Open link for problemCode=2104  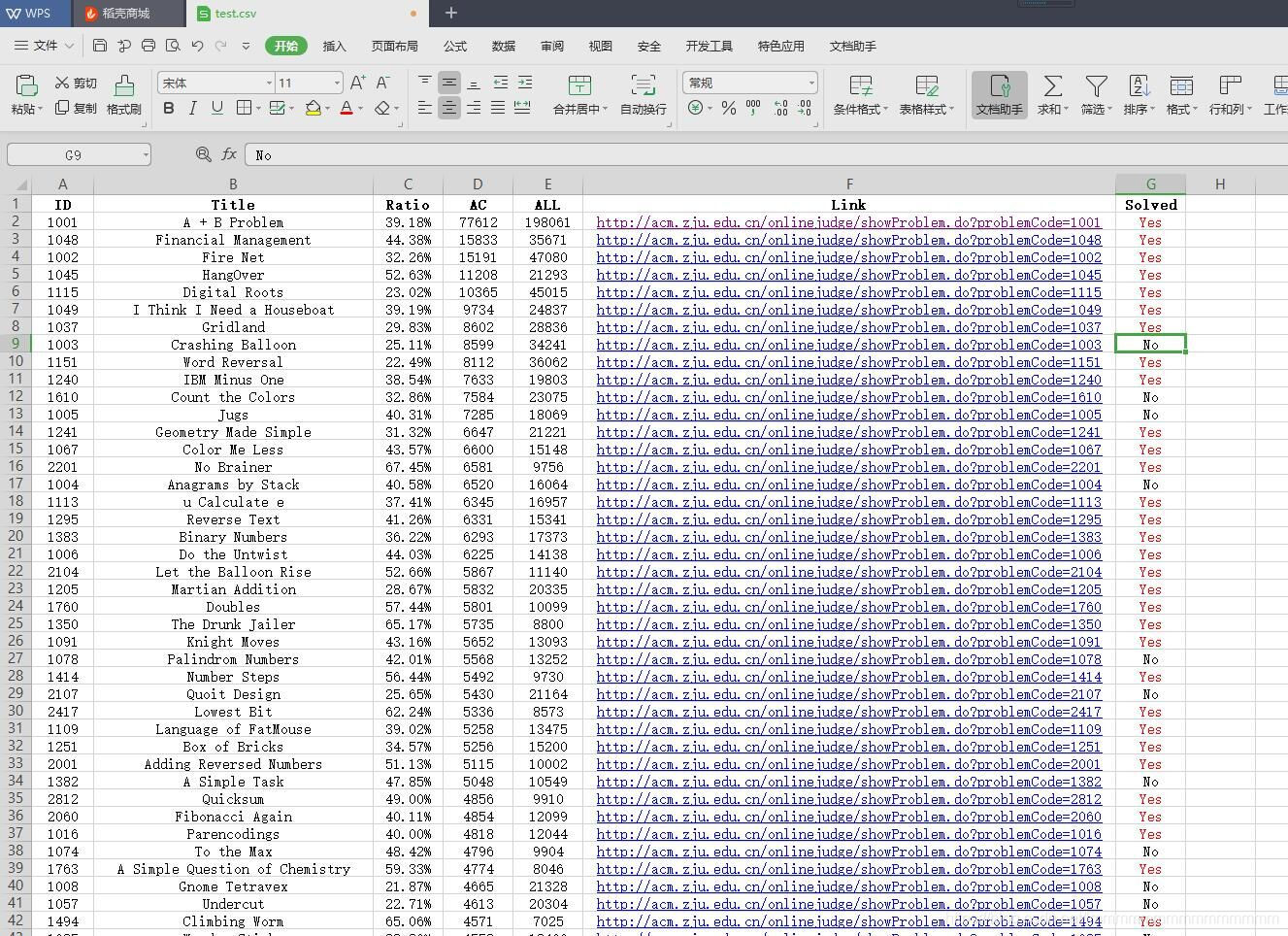click(x=849, y=572)
